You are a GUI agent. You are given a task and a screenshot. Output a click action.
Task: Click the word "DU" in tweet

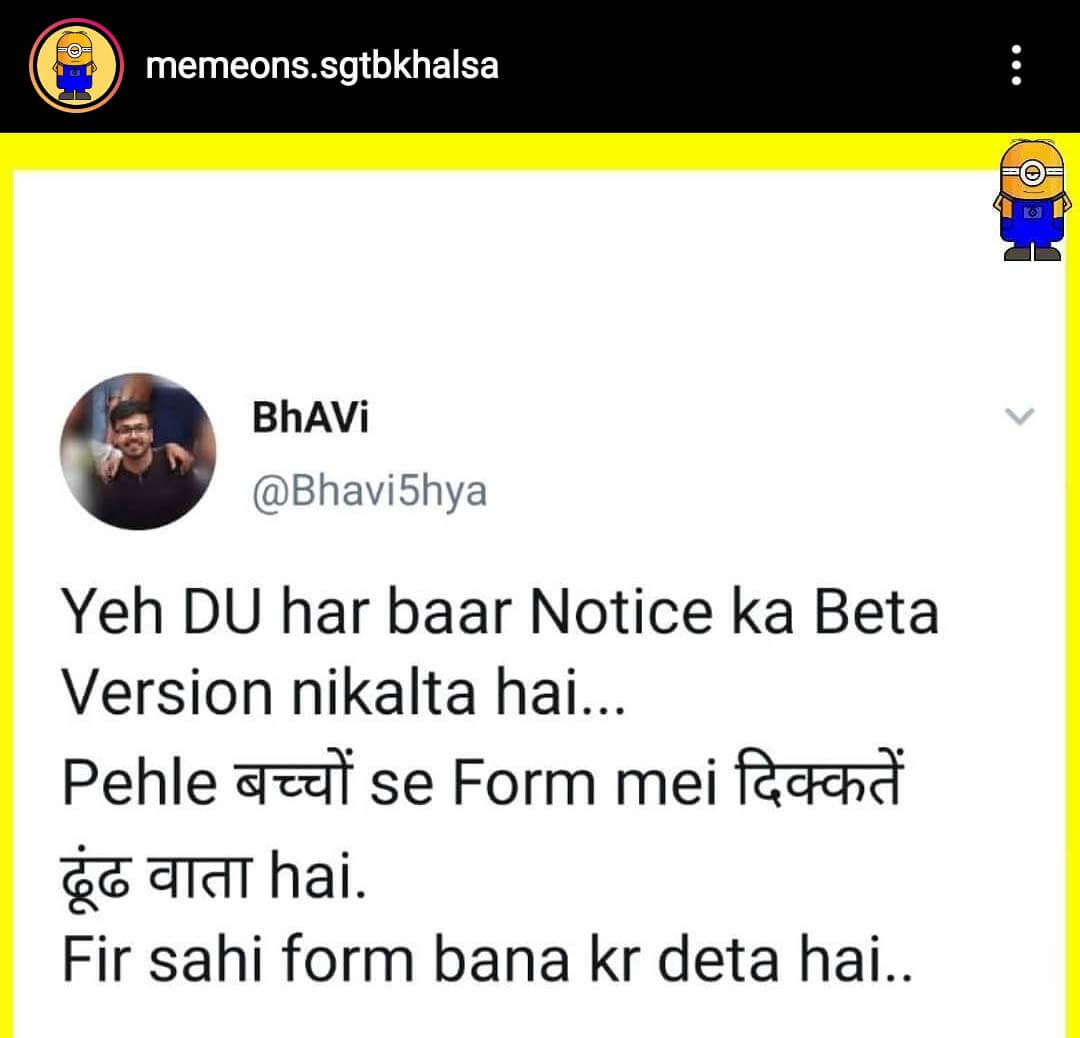pos(222,612)
